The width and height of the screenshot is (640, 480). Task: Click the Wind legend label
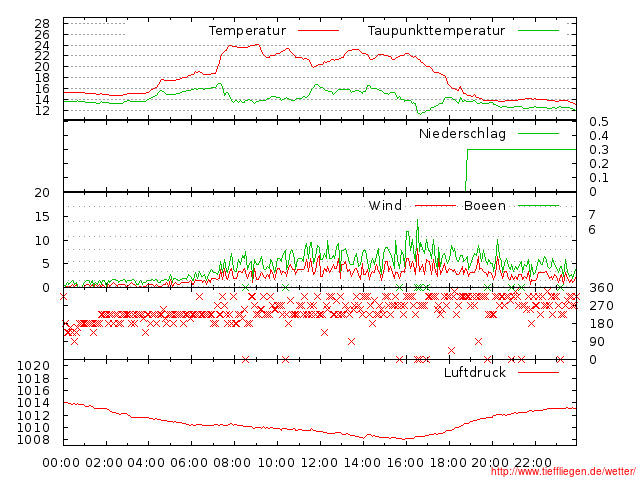point(385,205)
